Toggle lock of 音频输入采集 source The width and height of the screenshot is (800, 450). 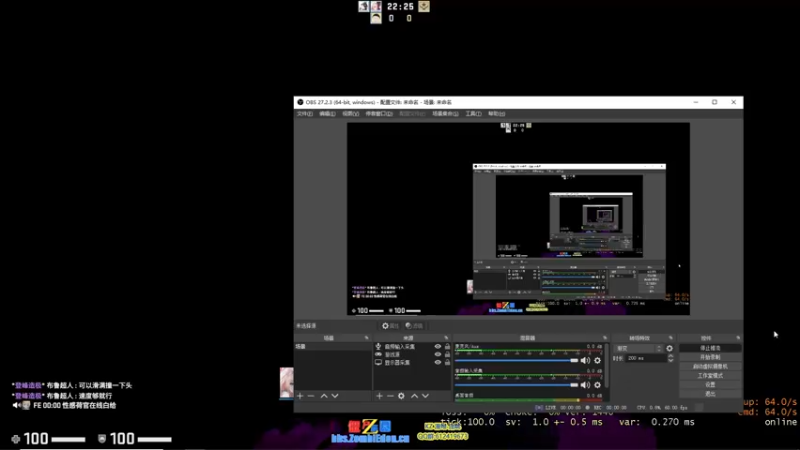point(447,346)
